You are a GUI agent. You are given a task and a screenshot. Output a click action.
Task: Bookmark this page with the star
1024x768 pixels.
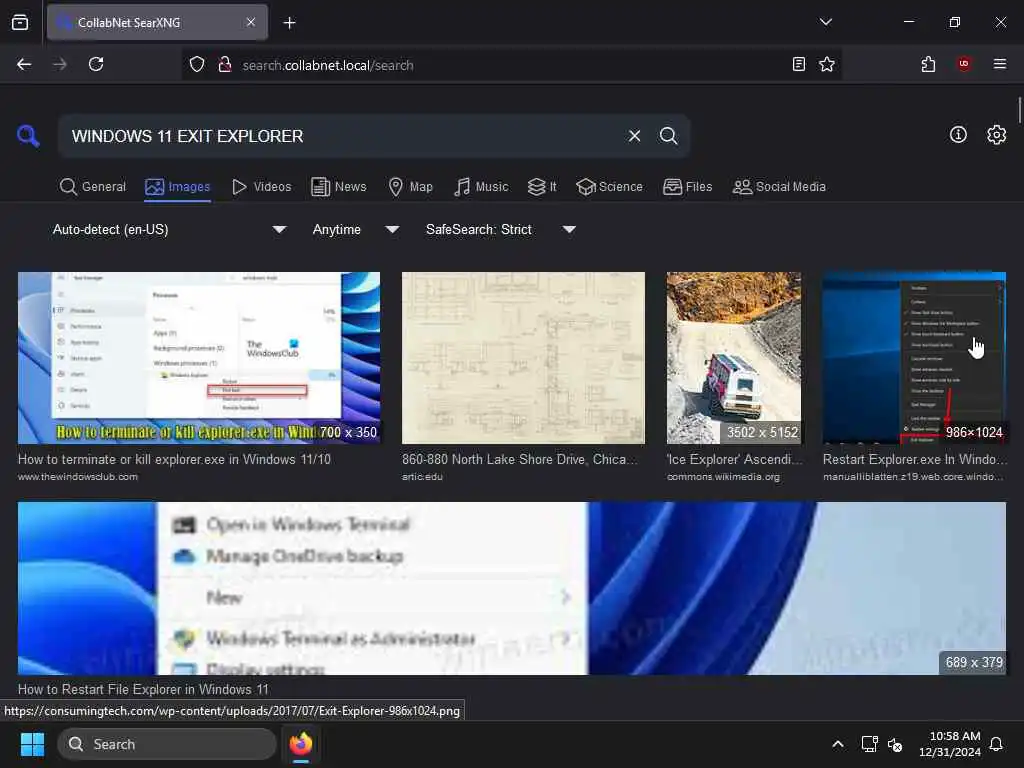827,64
